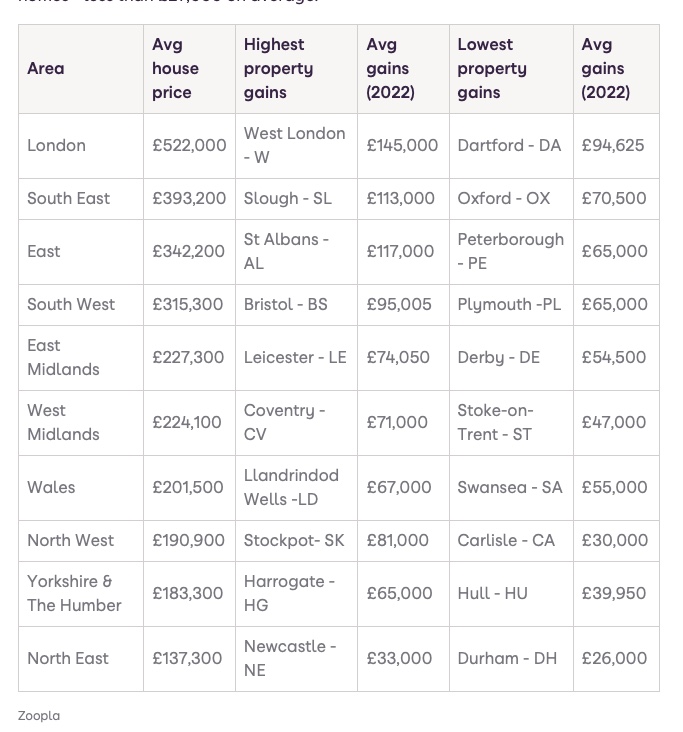This screenshot has width=683, height=732.
Task: Select the Stoke-on-Trent - ST cell
Action: point(495,423)
